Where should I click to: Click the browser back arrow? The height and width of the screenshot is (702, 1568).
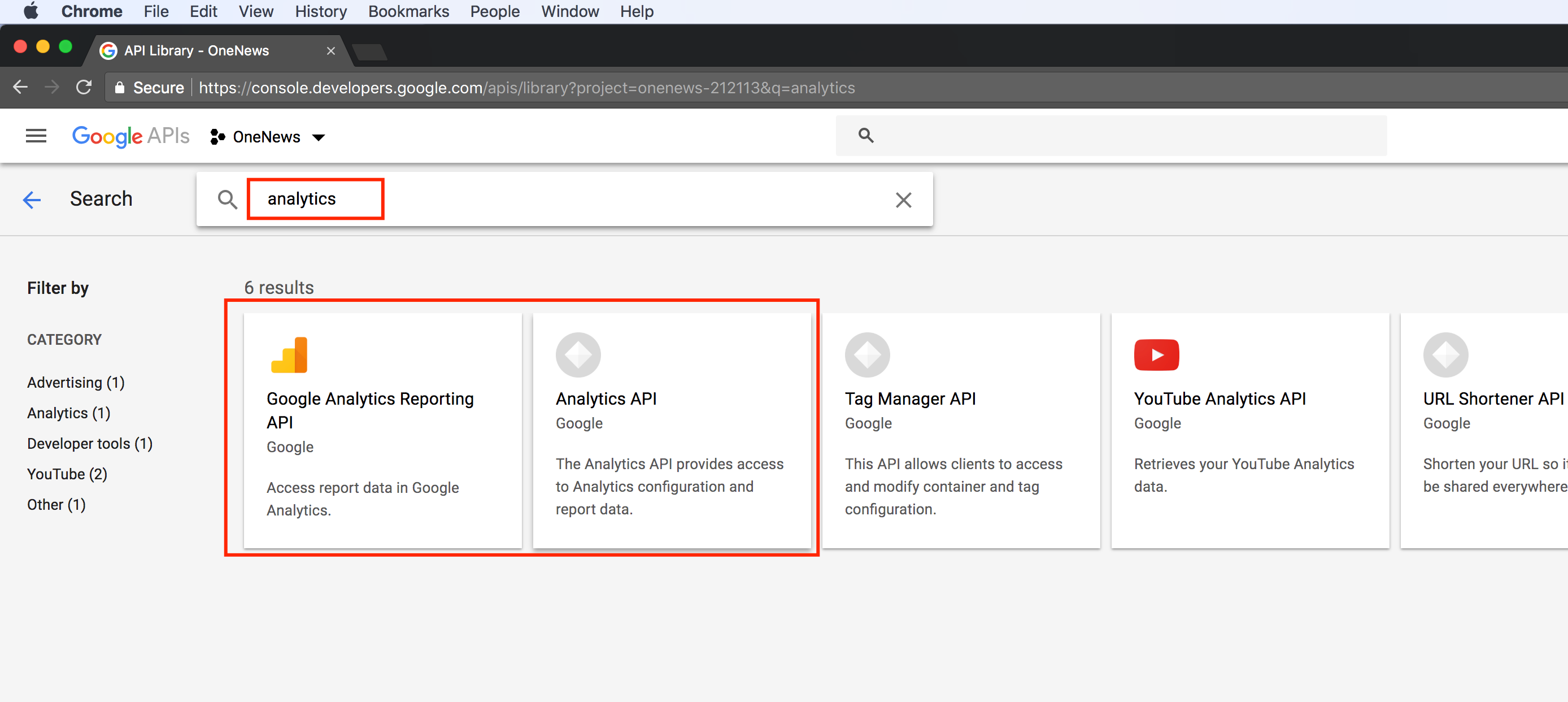point(20,88)
